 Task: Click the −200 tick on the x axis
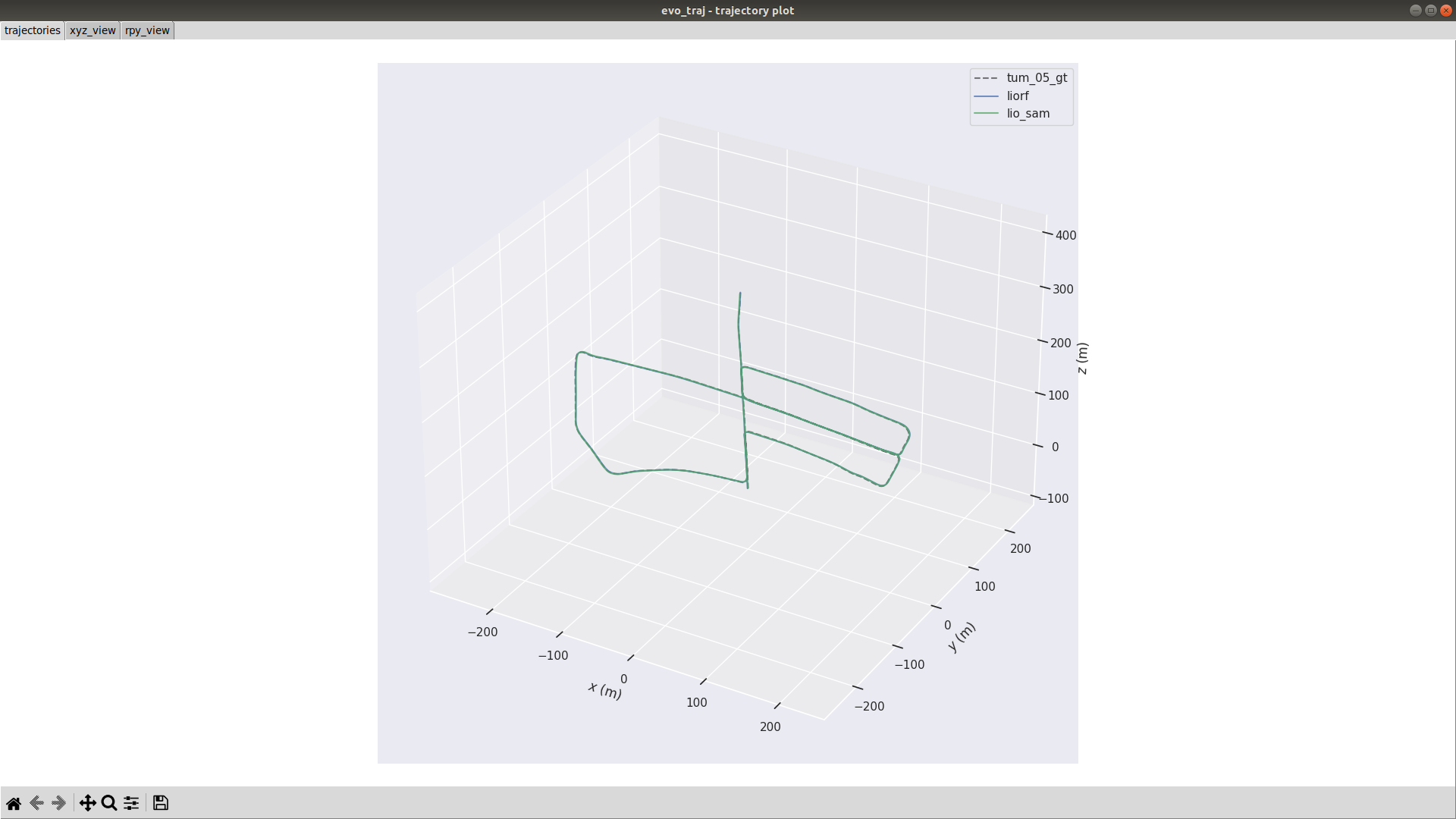[482, 632]
